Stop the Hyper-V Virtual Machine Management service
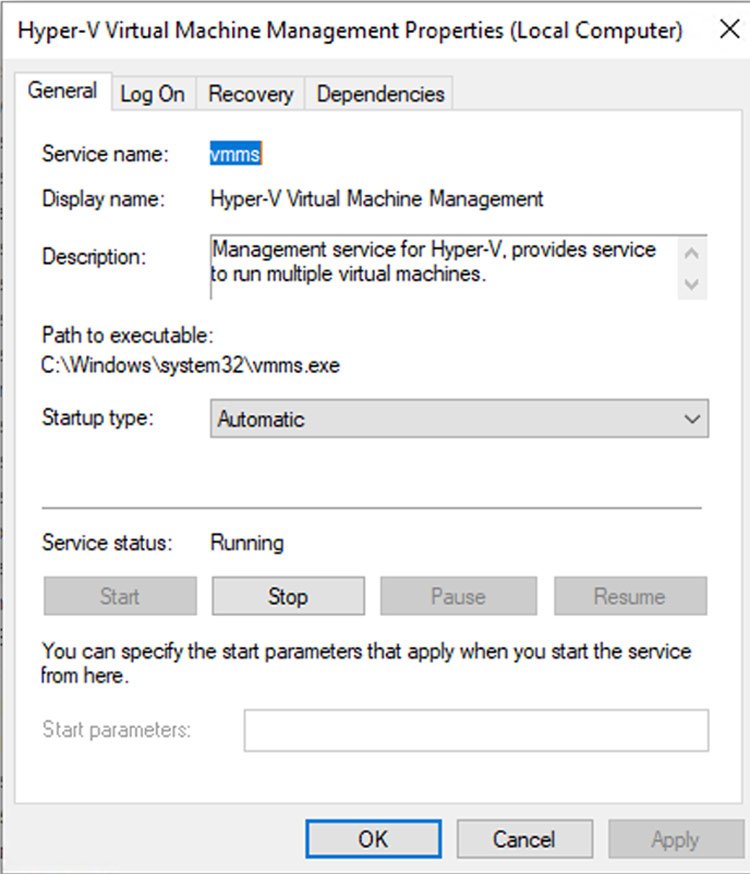The width and height of the screenshot is (750, 874). click(x=287, y=596)
